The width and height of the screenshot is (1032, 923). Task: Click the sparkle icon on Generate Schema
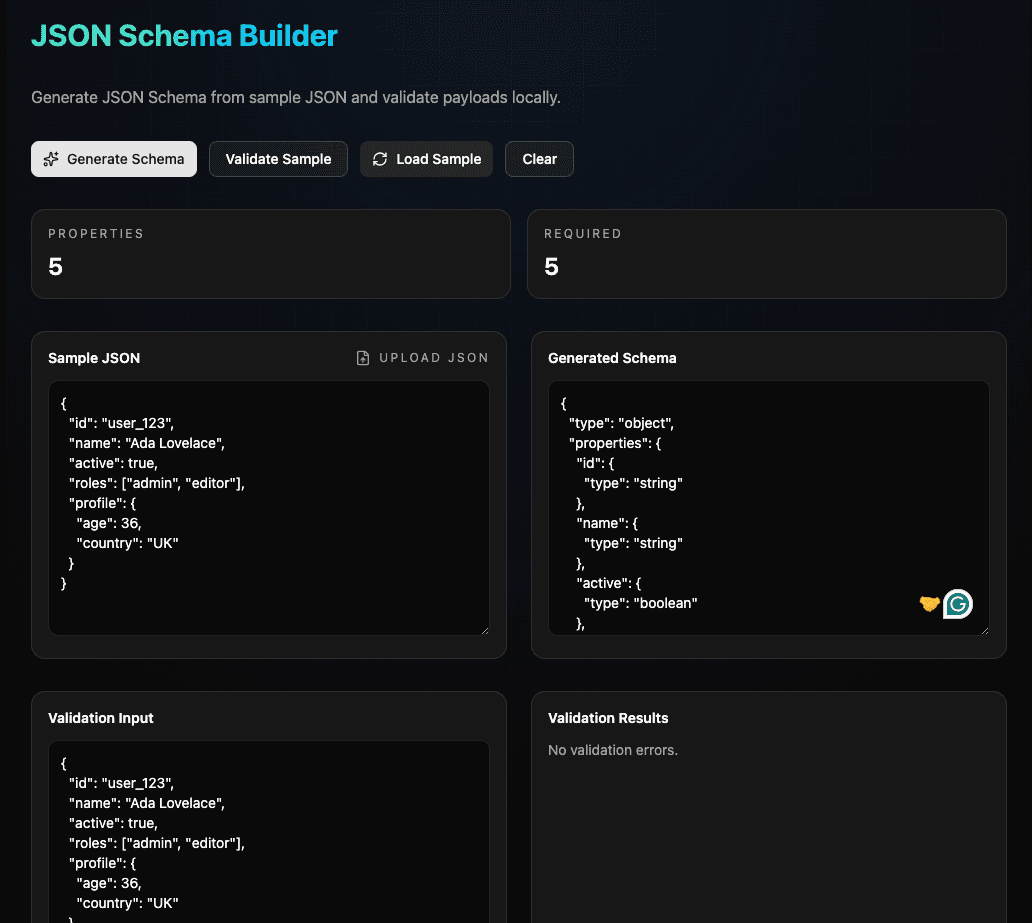[51, 158]
